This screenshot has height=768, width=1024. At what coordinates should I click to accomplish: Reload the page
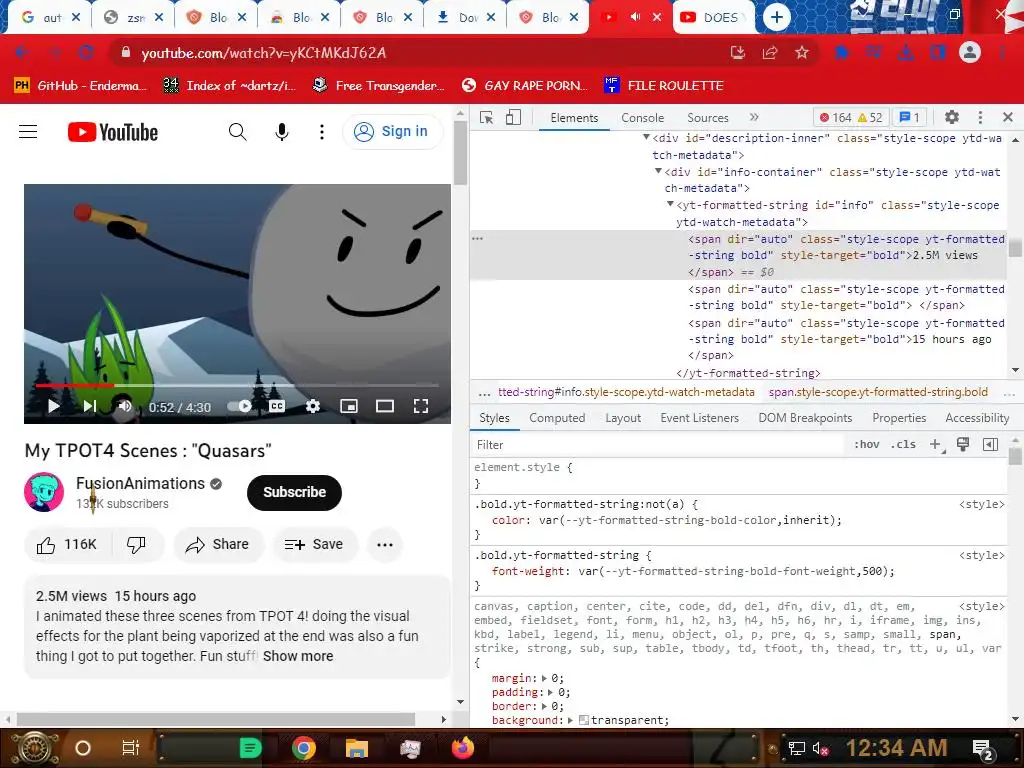[x=86, y=52]
